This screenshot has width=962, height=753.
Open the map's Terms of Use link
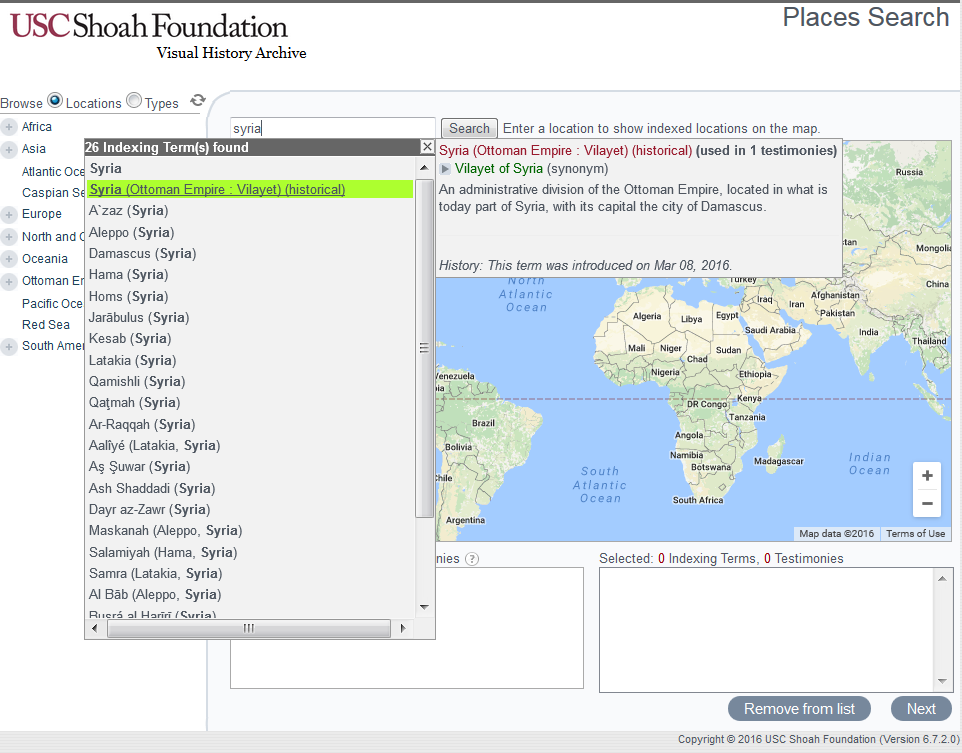916,534
